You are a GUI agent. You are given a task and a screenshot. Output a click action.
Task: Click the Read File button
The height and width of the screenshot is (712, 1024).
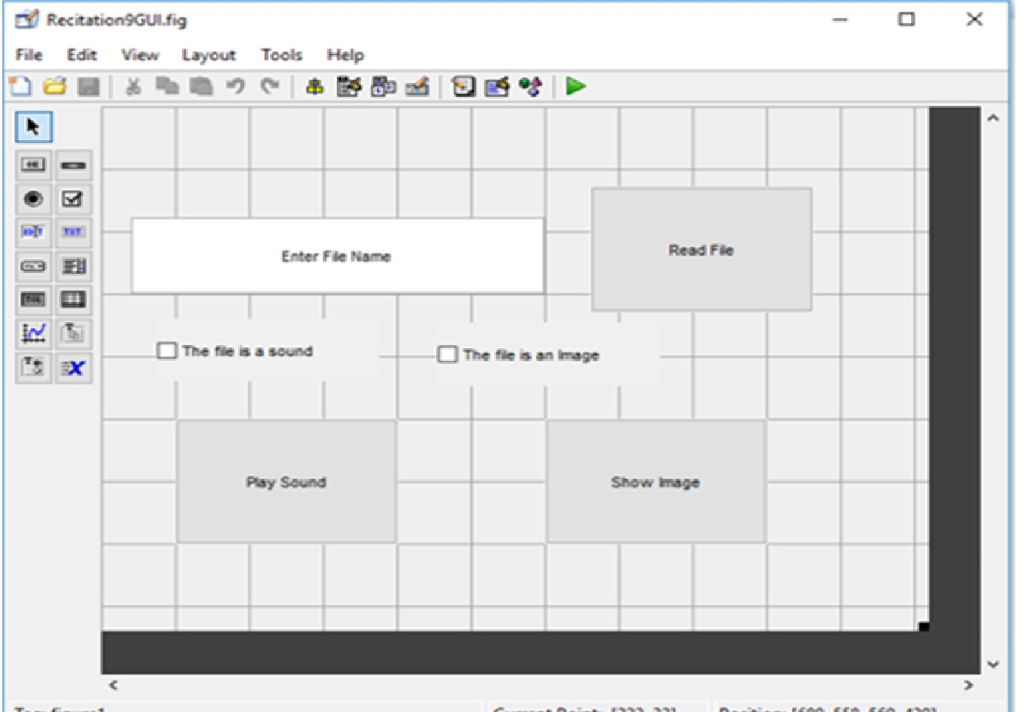(x=701, y=249)
